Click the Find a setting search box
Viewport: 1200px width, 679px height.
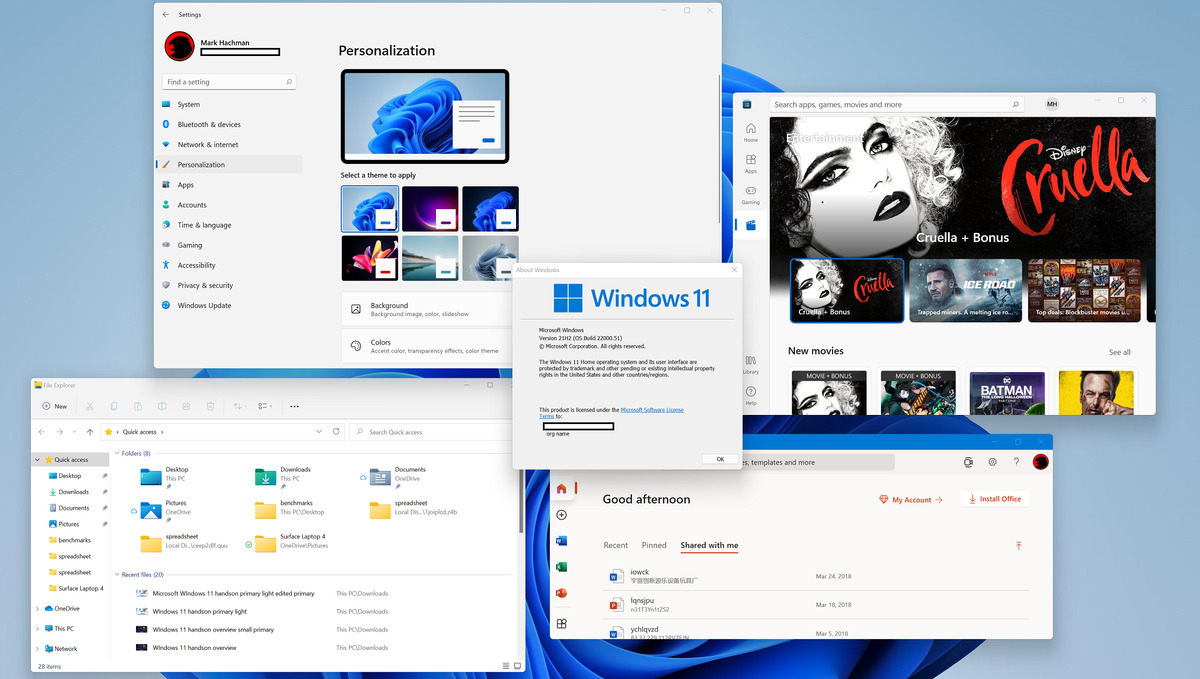(228, 81)
